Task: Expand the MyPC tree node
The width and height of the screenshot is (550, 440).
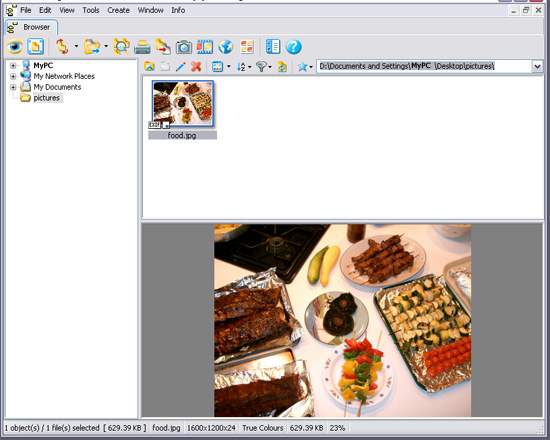Action: [13, 66]
